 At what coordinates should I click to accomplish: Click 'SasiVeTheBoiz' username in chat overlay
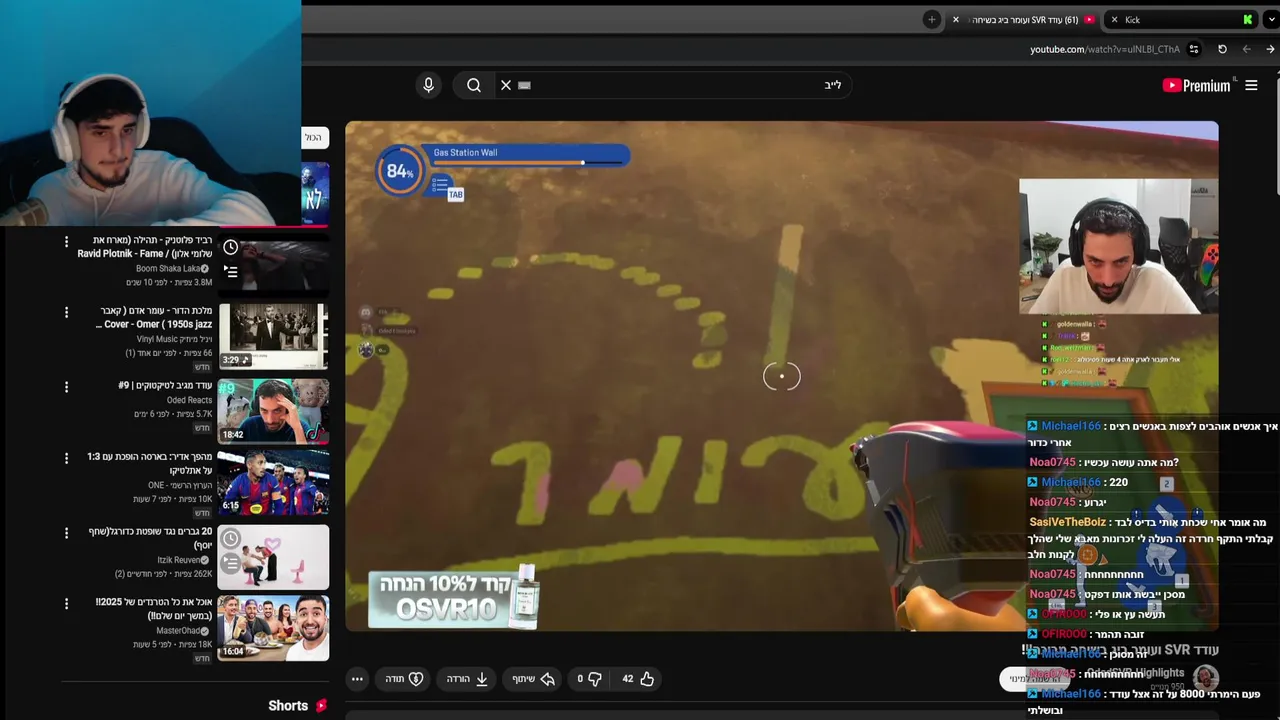pos(1067,522)
